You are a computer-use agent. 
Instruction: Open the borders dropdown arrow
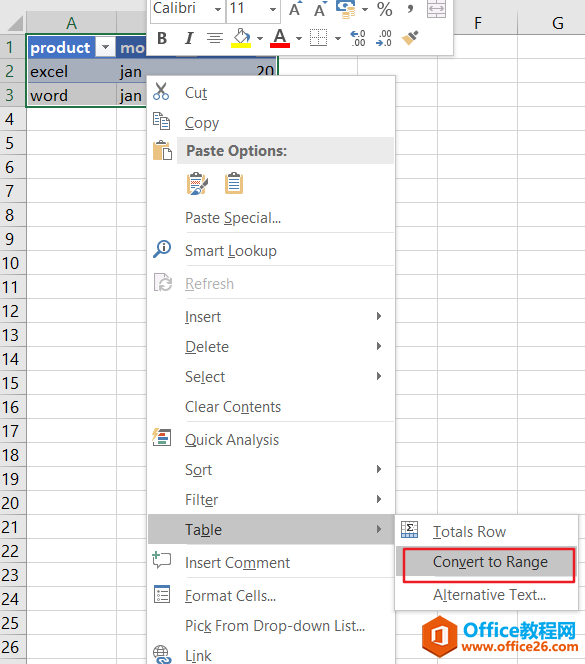[x=338, y=39]
